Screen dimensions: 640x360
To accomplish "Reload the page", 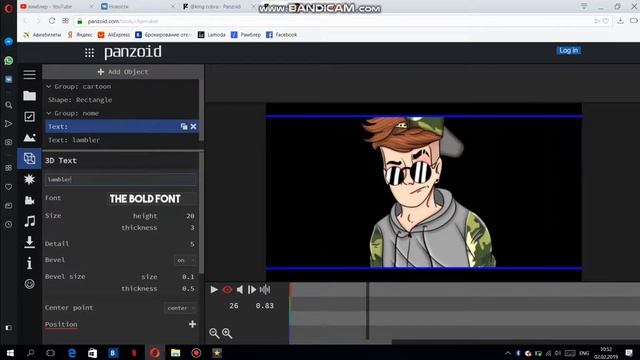I will 52,21.
